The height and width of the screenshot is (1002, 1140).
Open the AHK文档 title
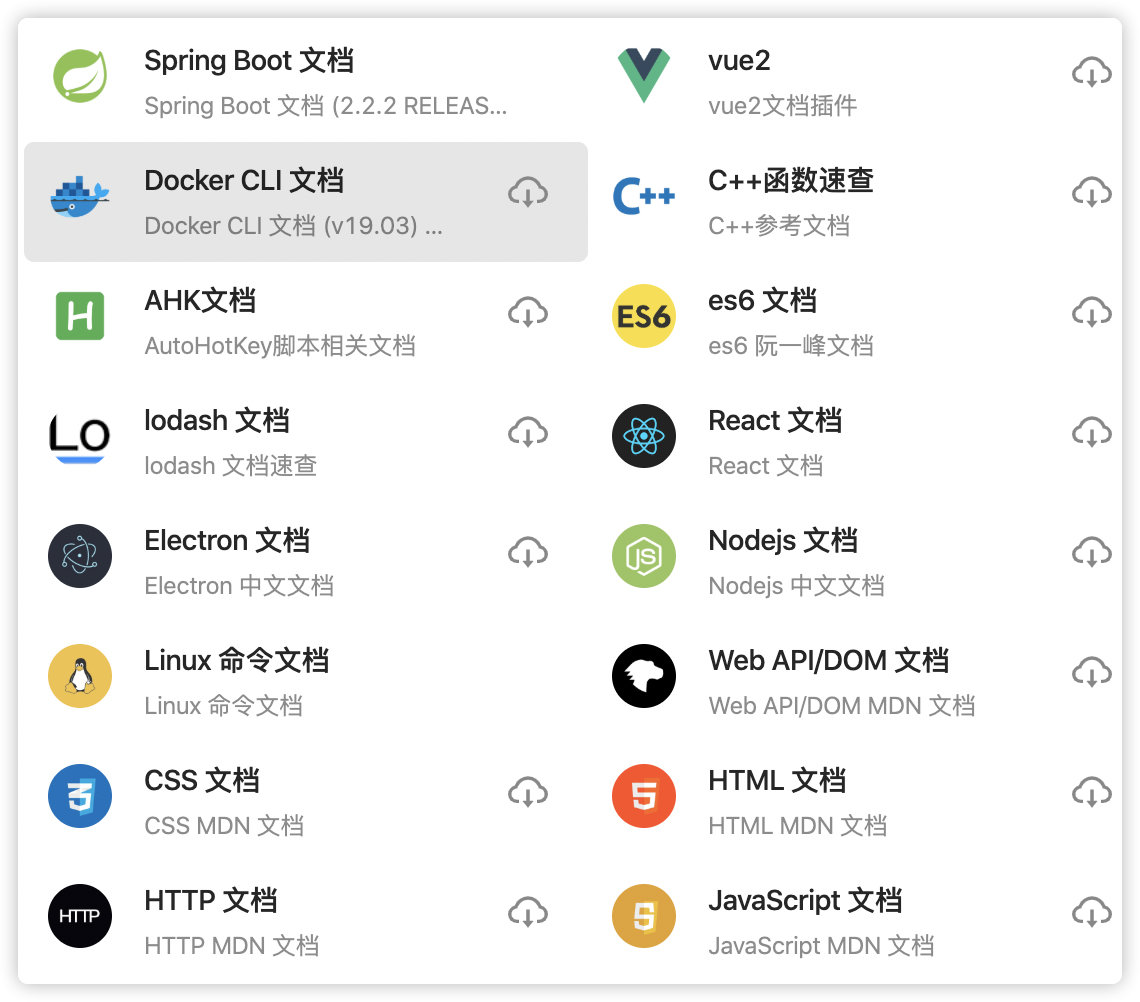coord(200,300)
